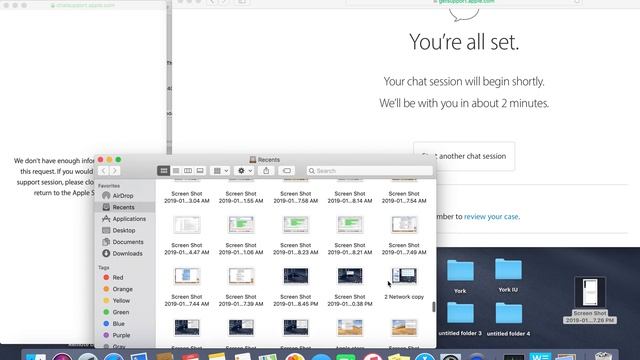Click the Finder vertical scrollbar

pos(433,307)
